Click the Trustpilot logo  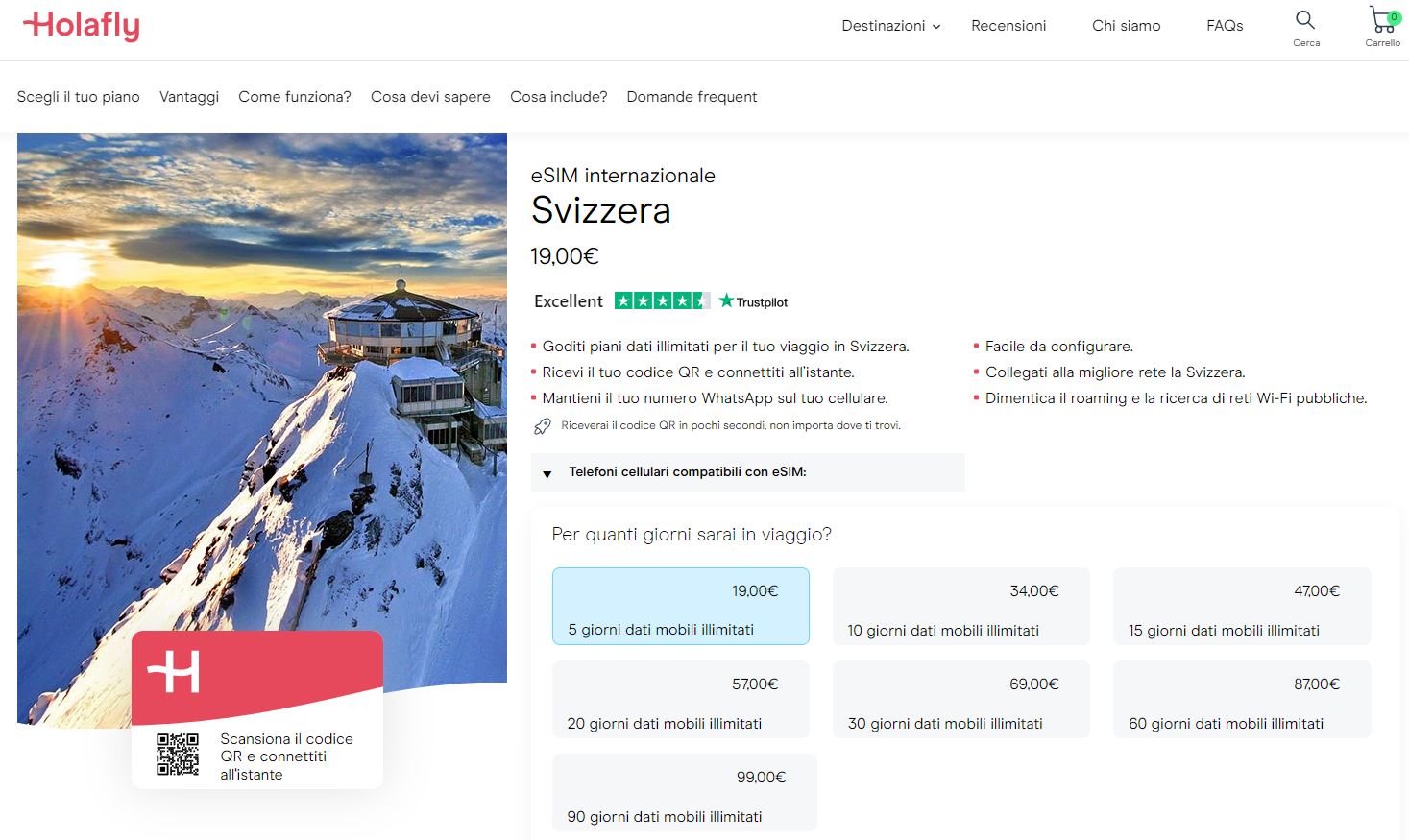coord(754,301)
